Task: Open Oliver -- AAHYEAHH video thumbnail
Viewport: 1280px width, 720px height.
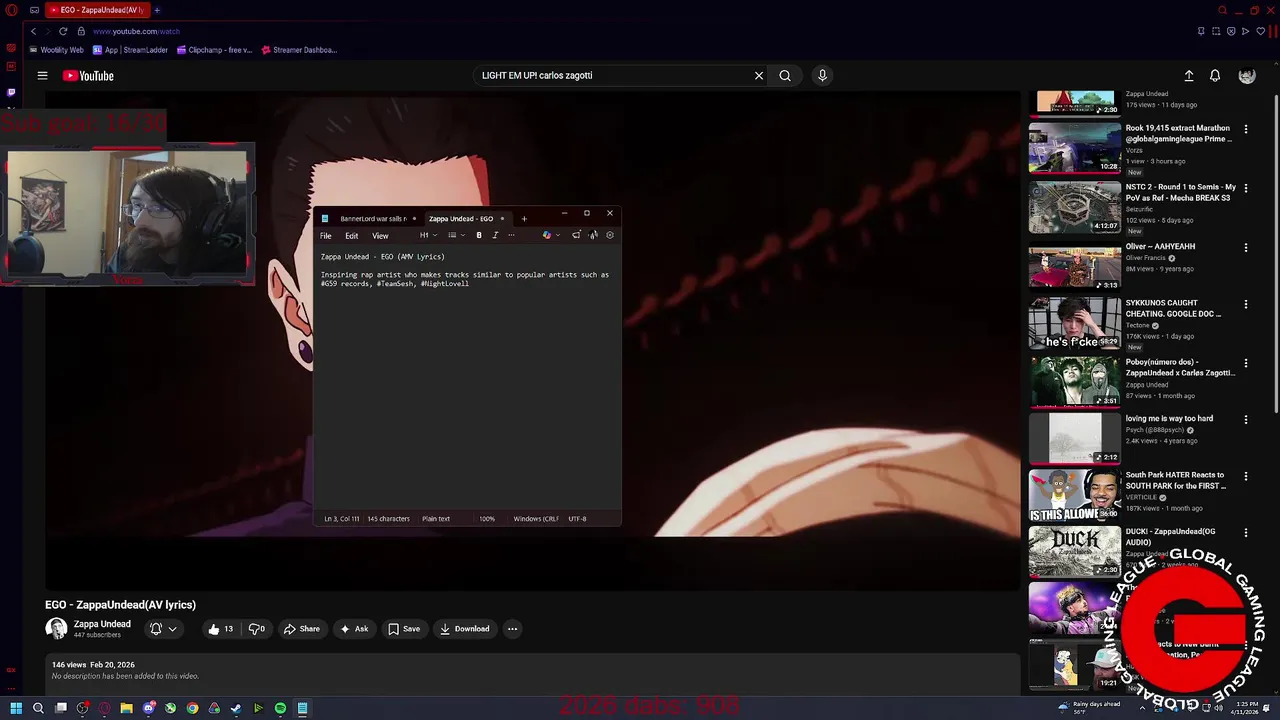Action: (x=1075, y=265)
